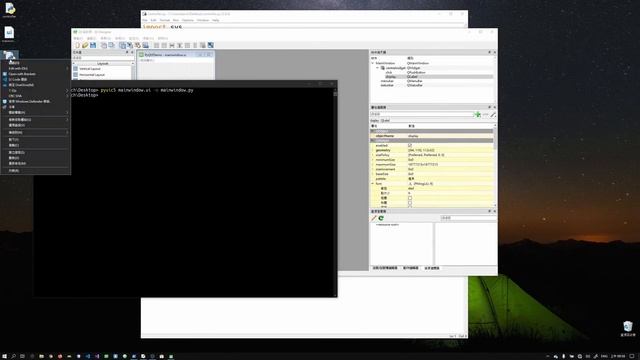Viewport: 640px width, 360px height.
Task: Click the objectName property value display
Action: click(x=450, y=136)
